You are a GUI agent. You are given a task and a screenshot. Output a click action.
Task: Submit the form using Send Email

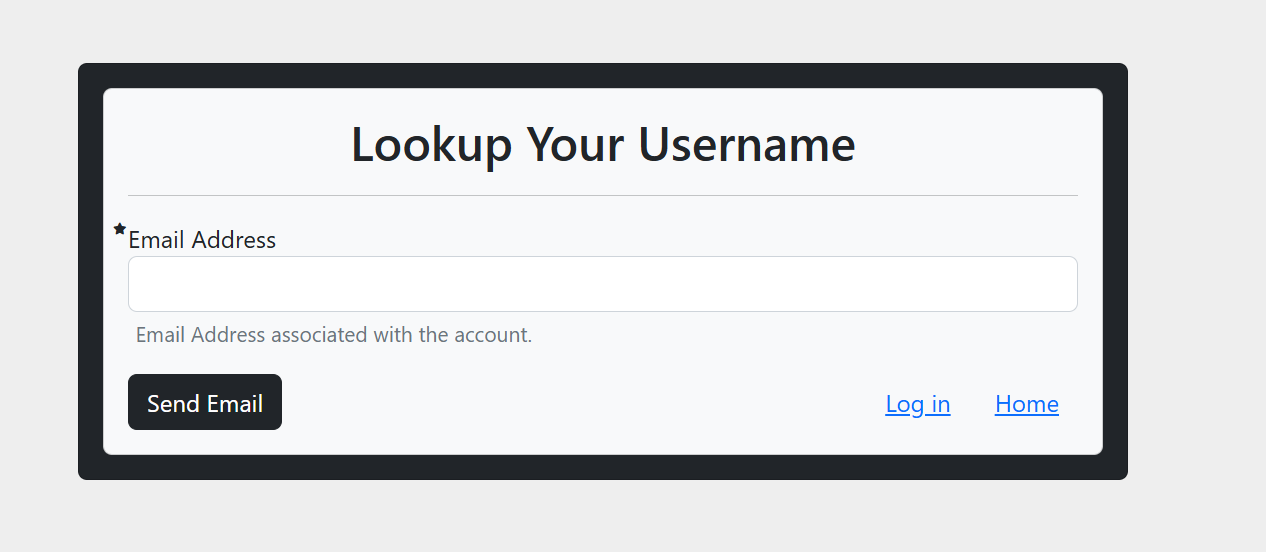point(205,402)
